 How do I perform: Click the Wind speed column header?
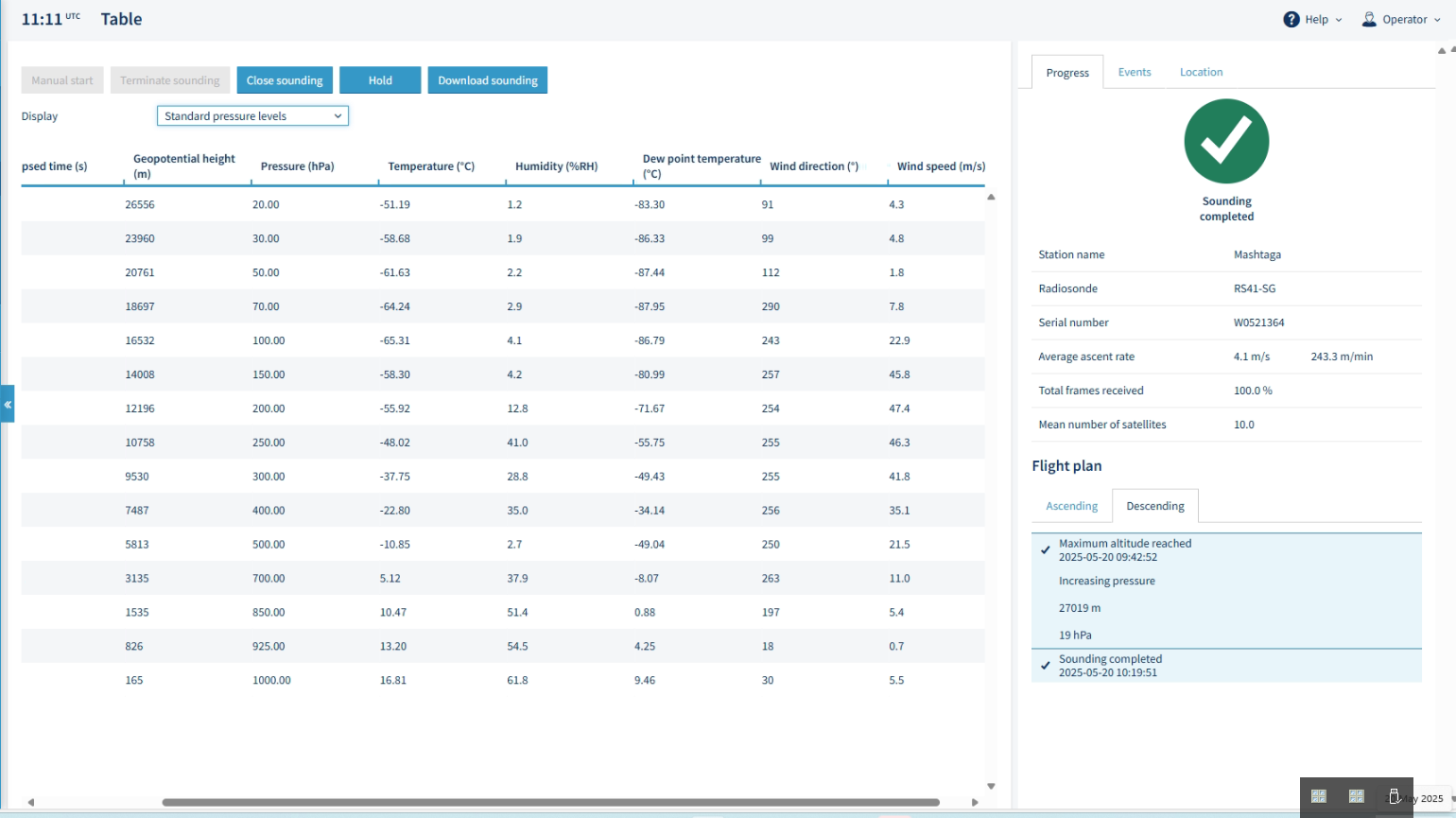click(941, 166)
